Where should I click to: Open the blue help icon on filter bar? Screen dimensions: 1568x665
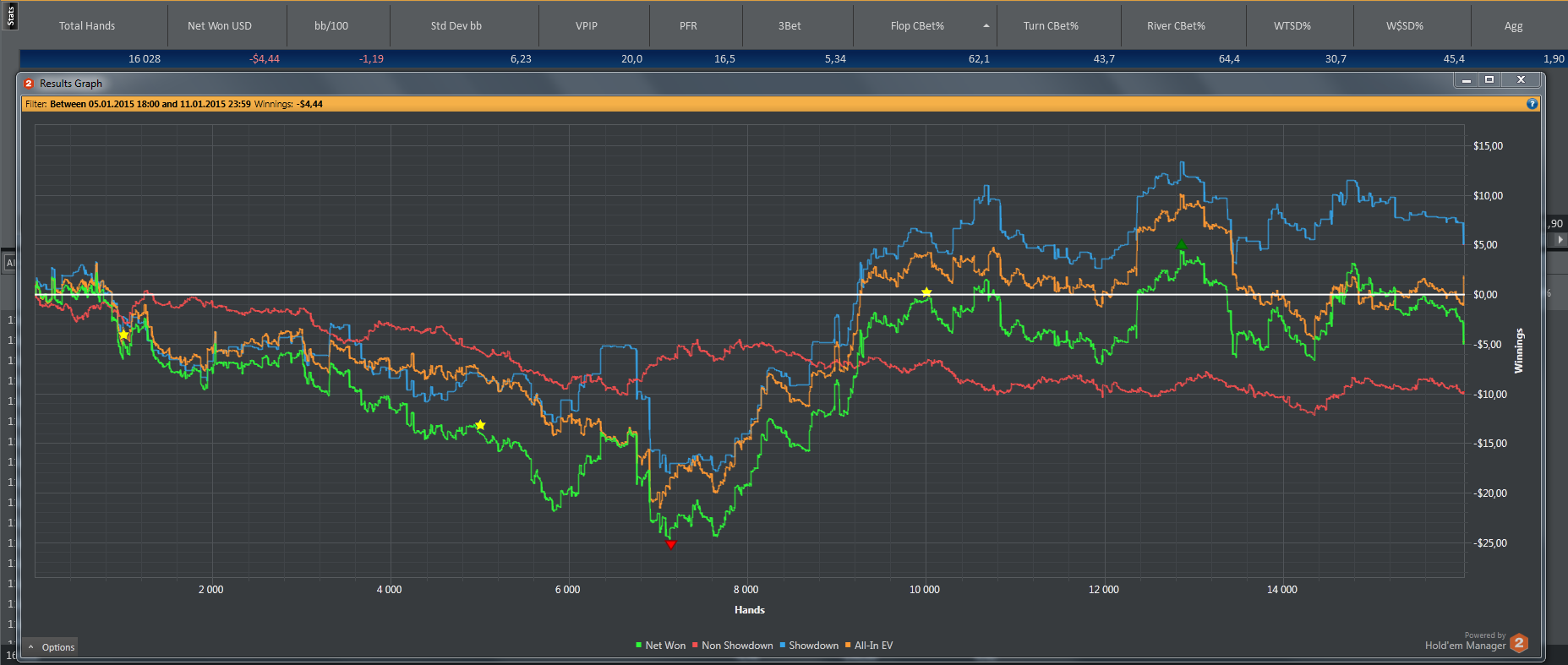click(x=1532, y=104)
